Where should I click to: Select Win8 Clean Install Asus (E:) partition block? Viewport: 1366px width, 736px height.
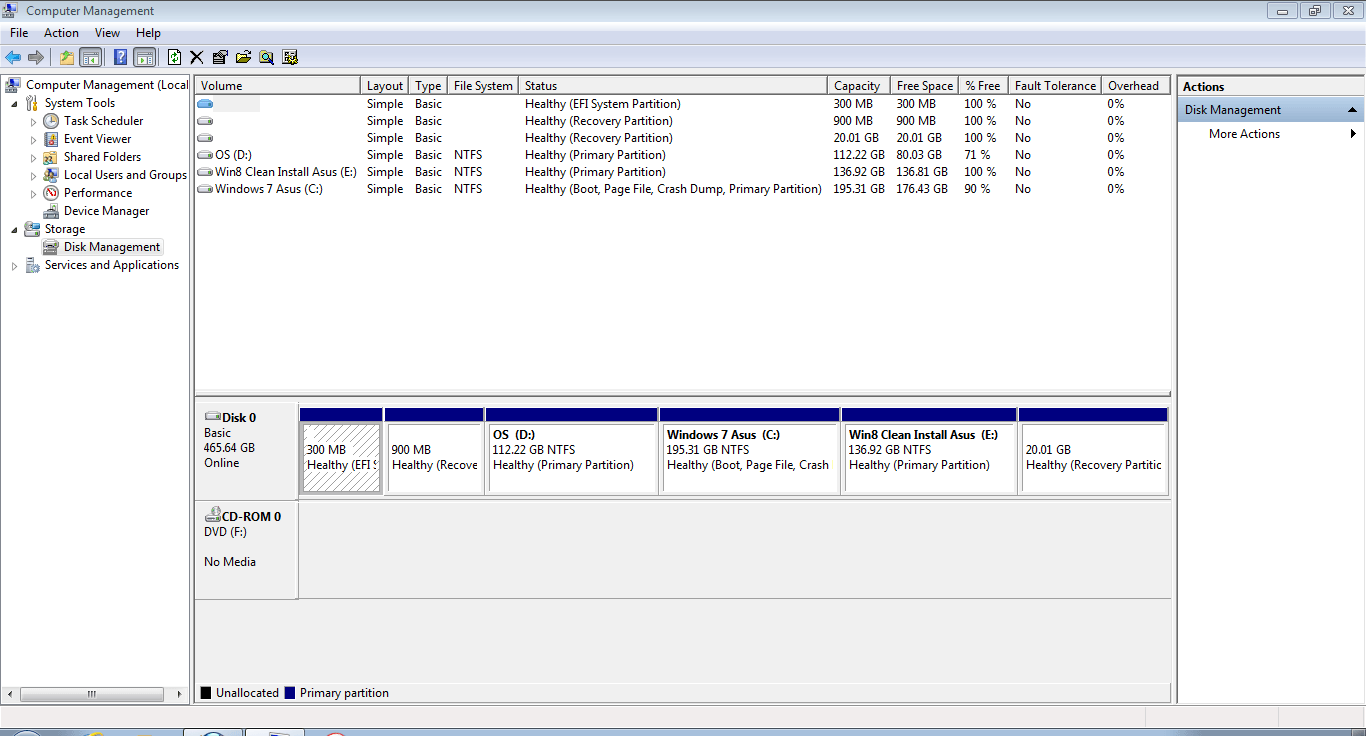(x=930, y=450)
